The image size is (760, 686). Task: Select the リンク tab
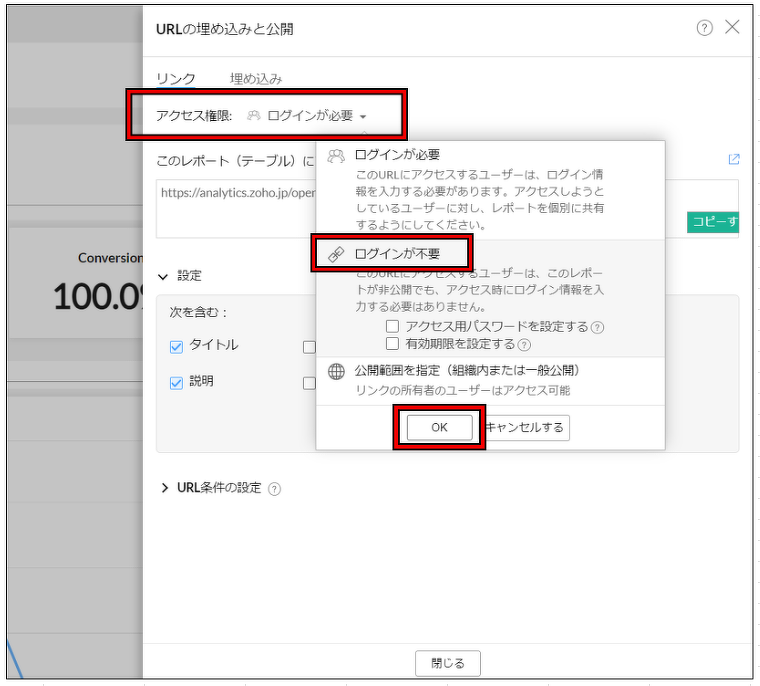[x=176, y=79]
